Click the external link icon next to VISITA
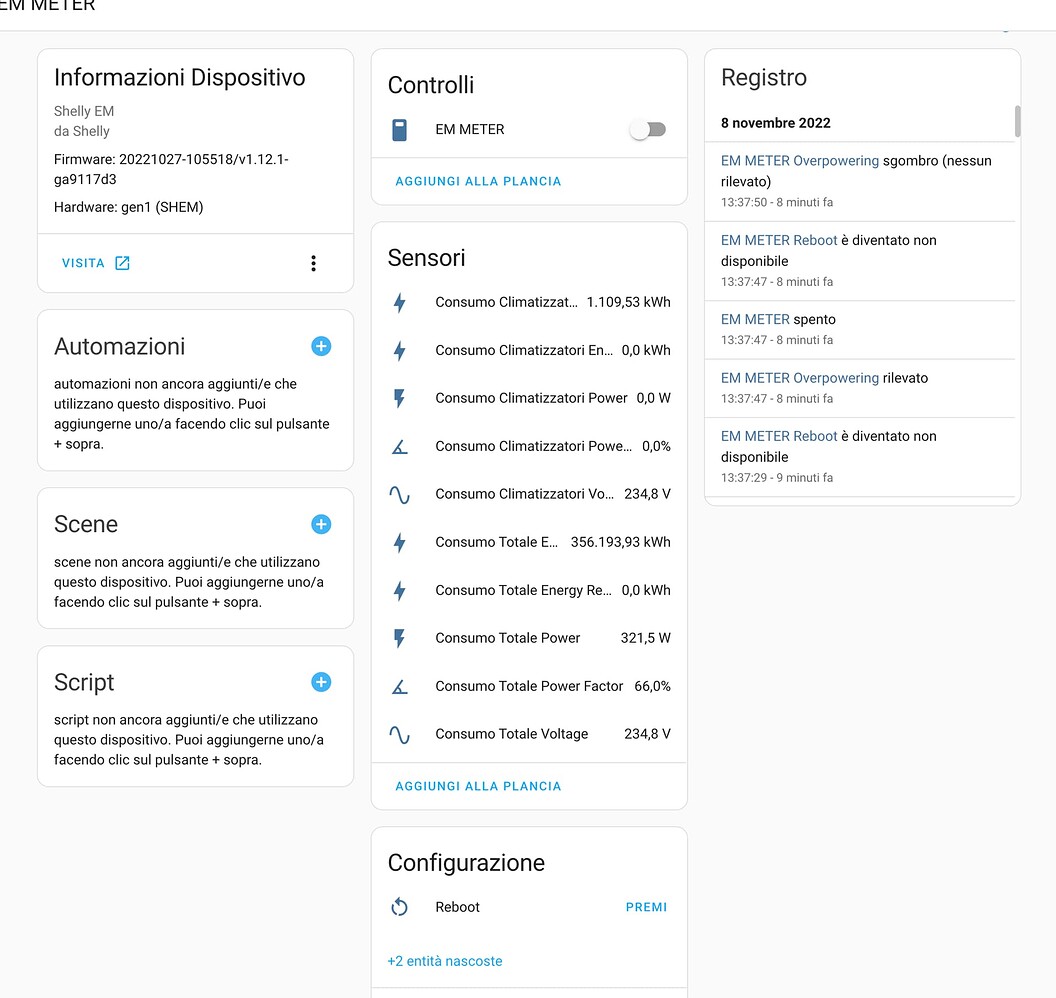Viewport: 1056px width, 998px height. tap(122, 263)
